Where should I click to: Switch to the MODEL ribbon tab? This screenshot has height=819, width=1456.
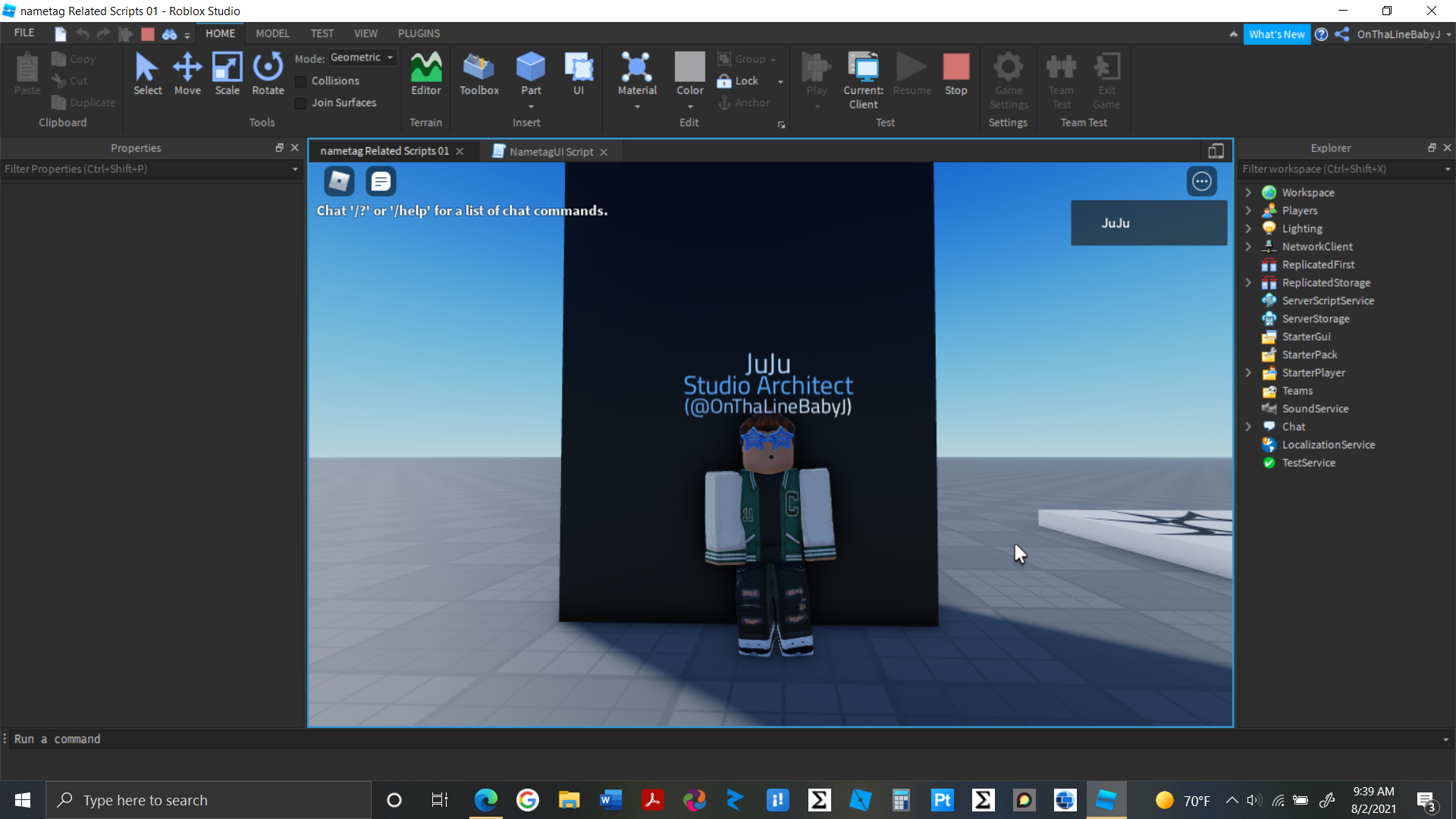pos(272,33)
